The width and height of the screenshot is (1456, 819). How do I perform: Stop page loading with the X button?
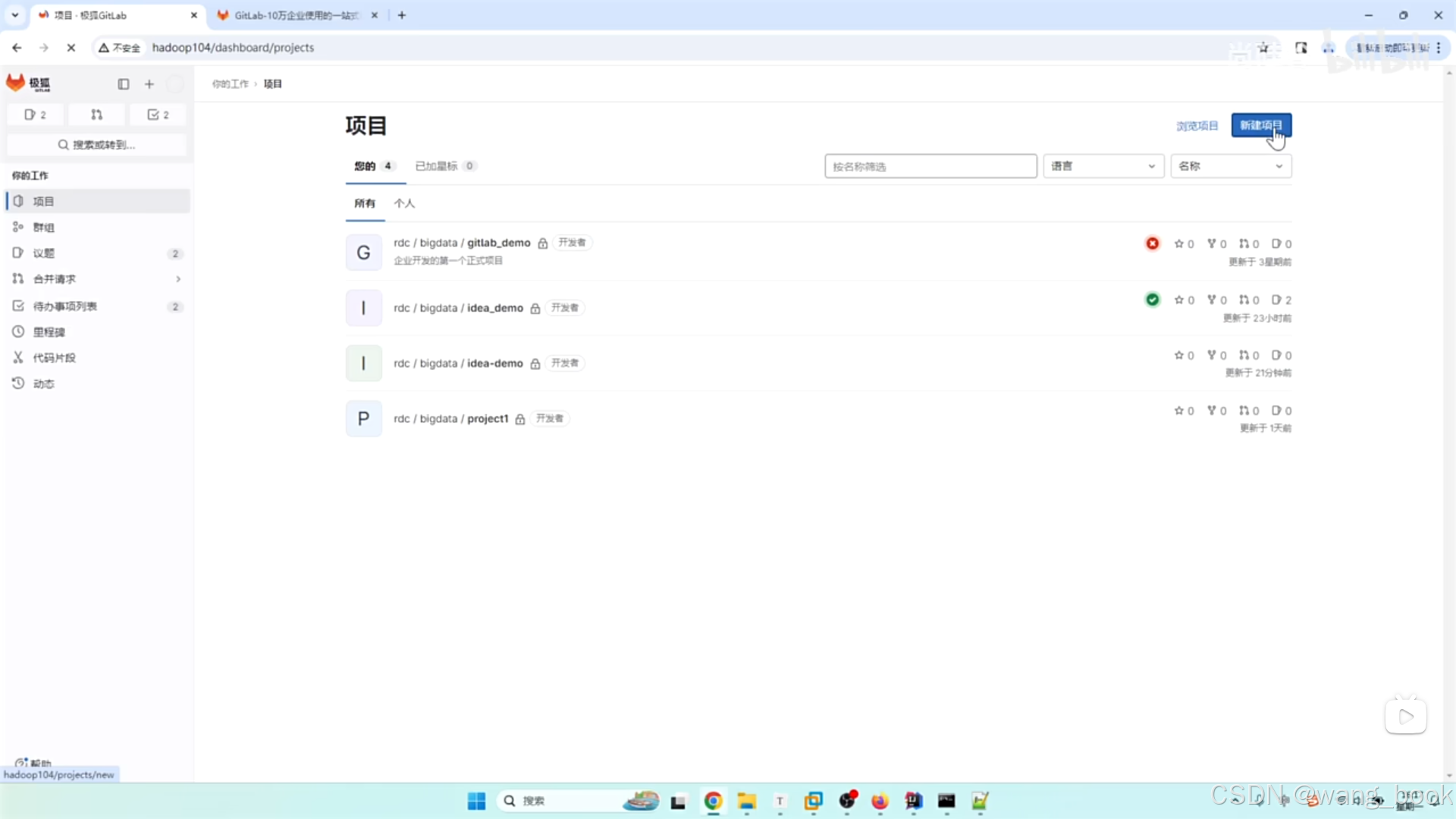71,48
